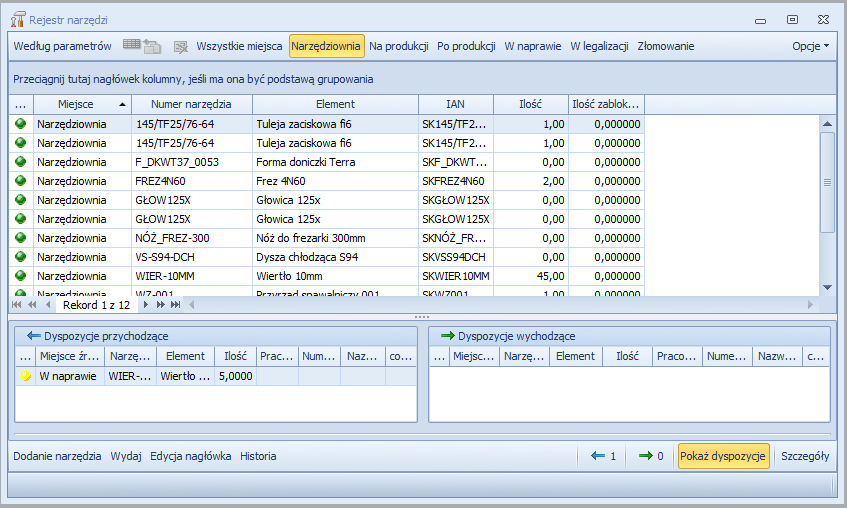Open the Opcje dropdown menu
The width and height of the screenshot is (847, 508).
810,46
